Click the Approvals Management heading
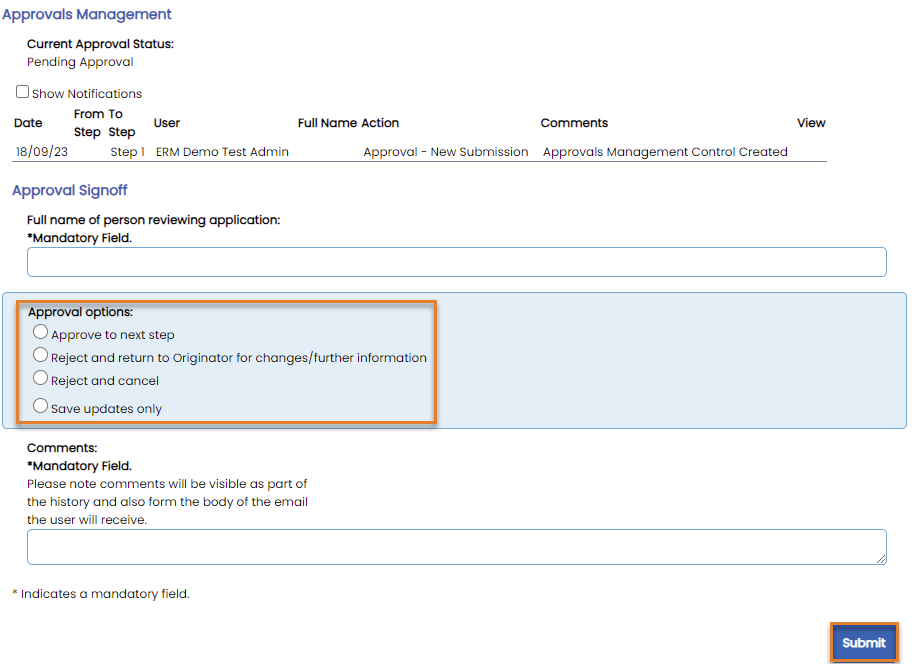 87,14
